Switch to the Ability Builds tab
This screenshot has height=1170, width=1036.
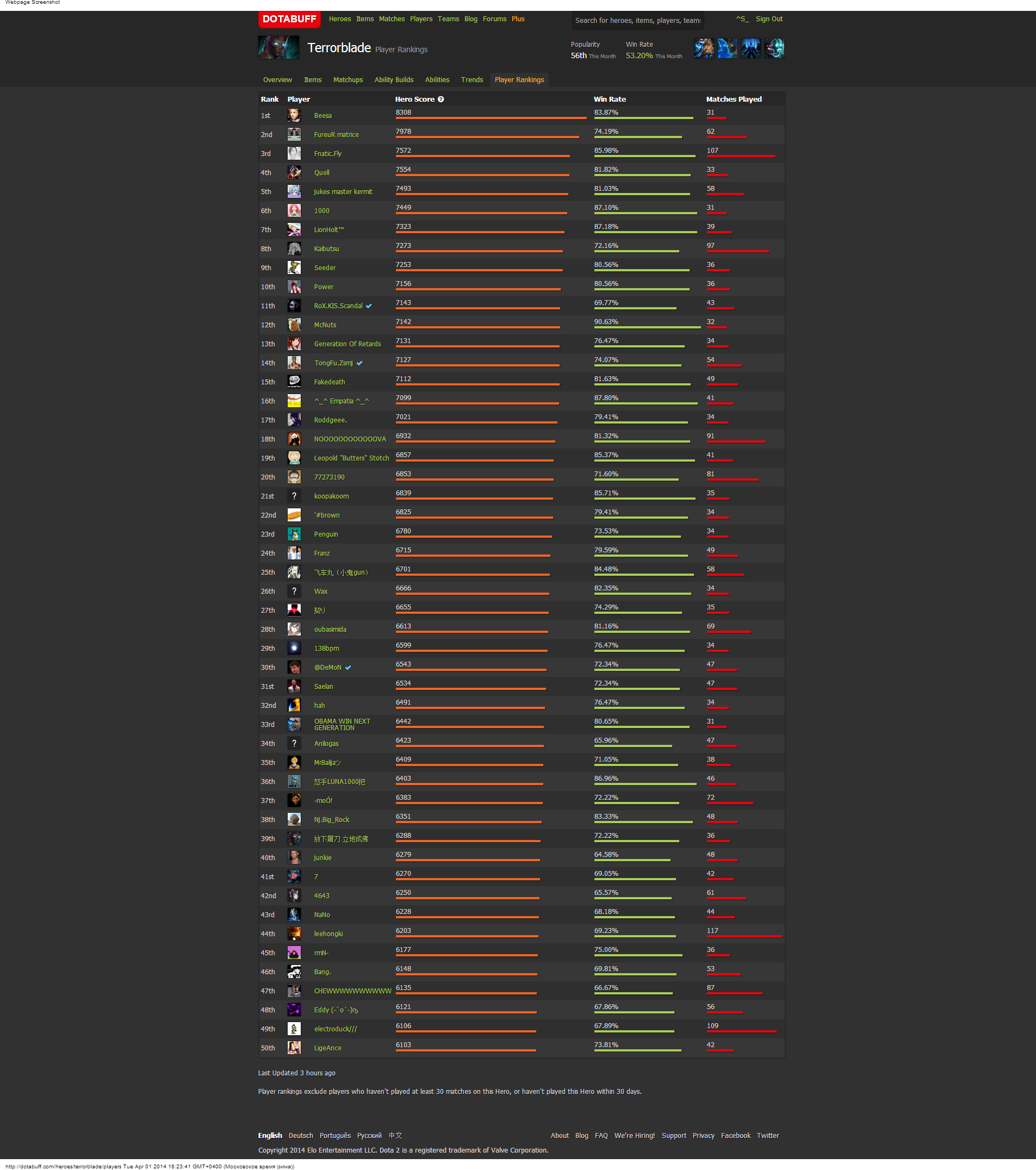393,79
